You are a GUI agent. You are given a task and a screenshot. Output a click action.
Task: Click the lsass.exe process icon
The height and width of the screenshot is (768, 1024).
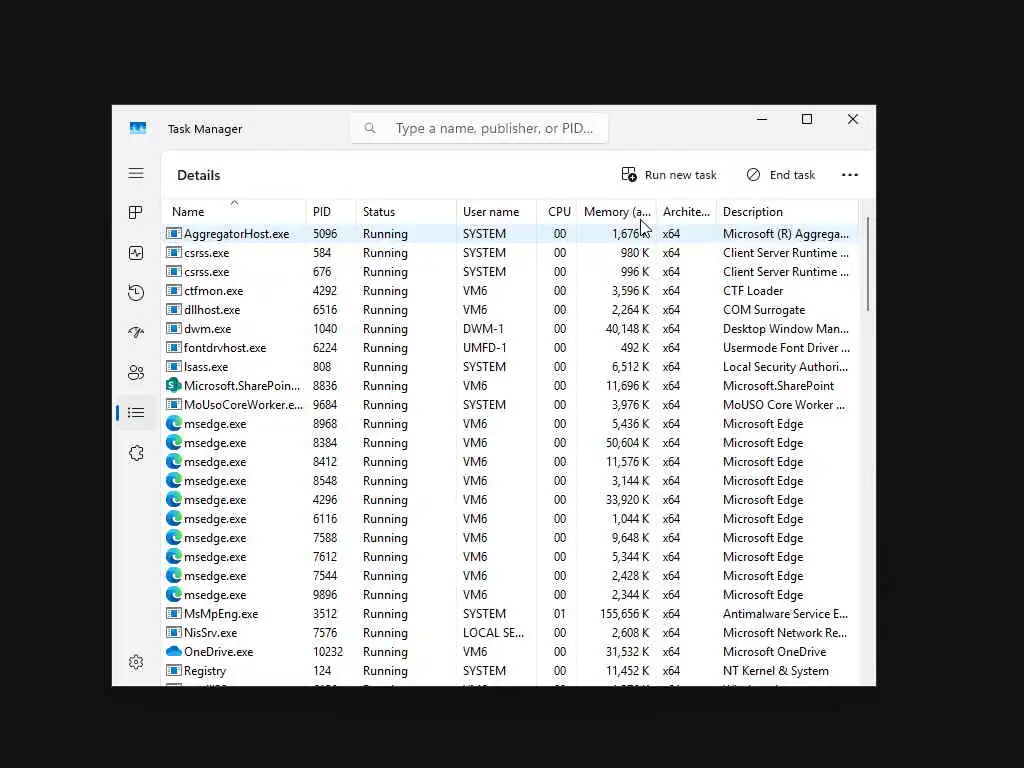point(173,366)
